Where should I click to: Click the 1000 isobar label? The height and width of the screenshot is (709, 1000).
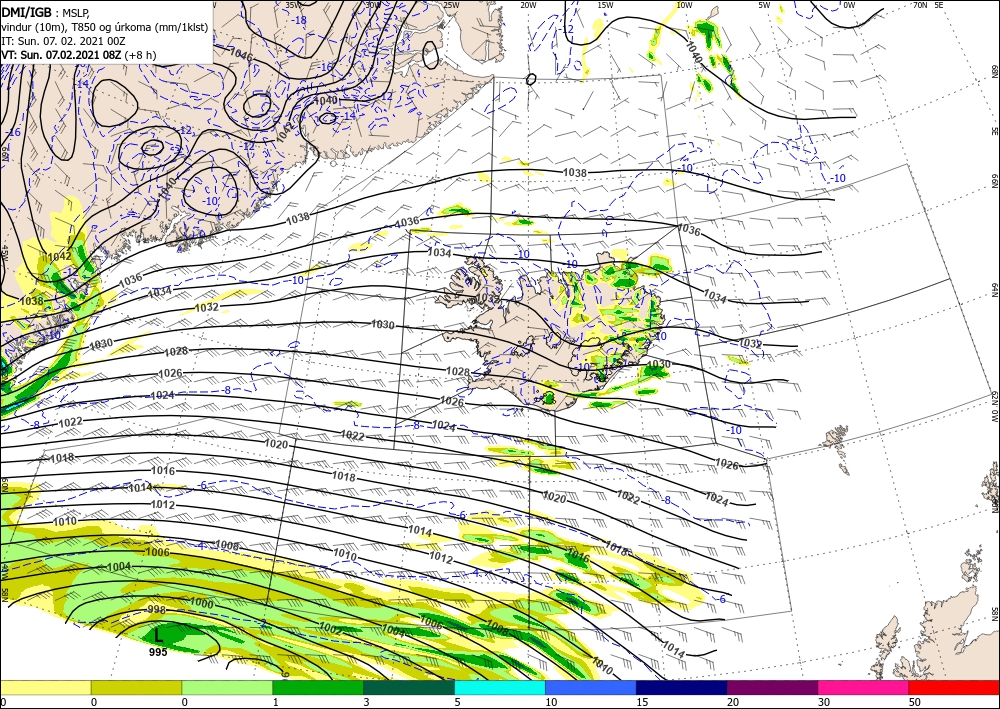(202, 603)
